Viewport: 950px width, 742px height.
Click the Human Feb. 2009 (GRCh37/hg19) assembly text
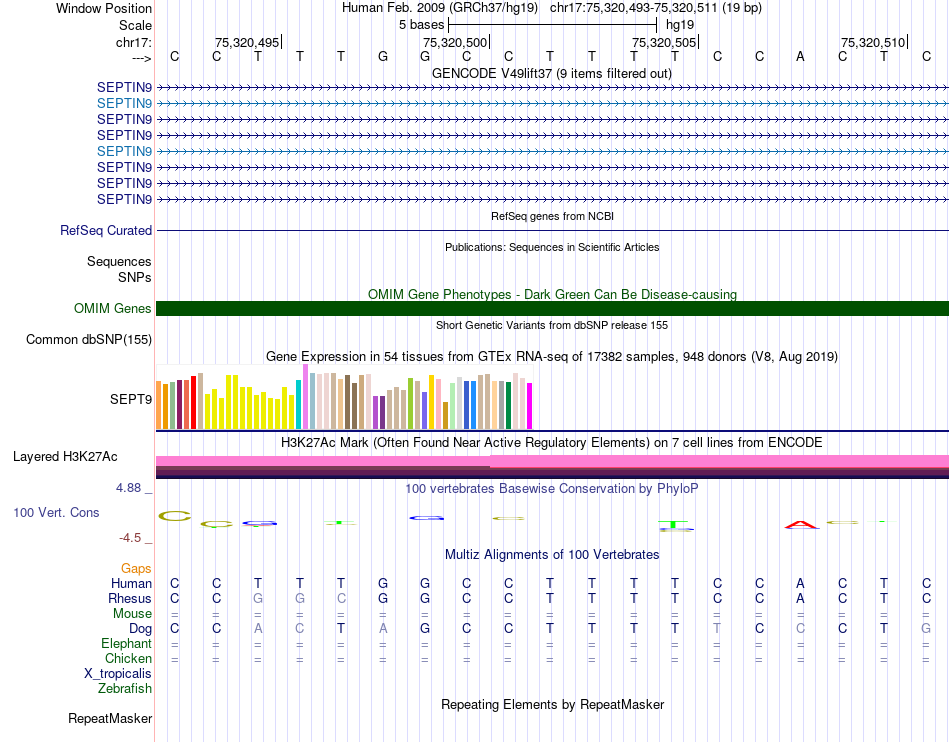(440, 8)
